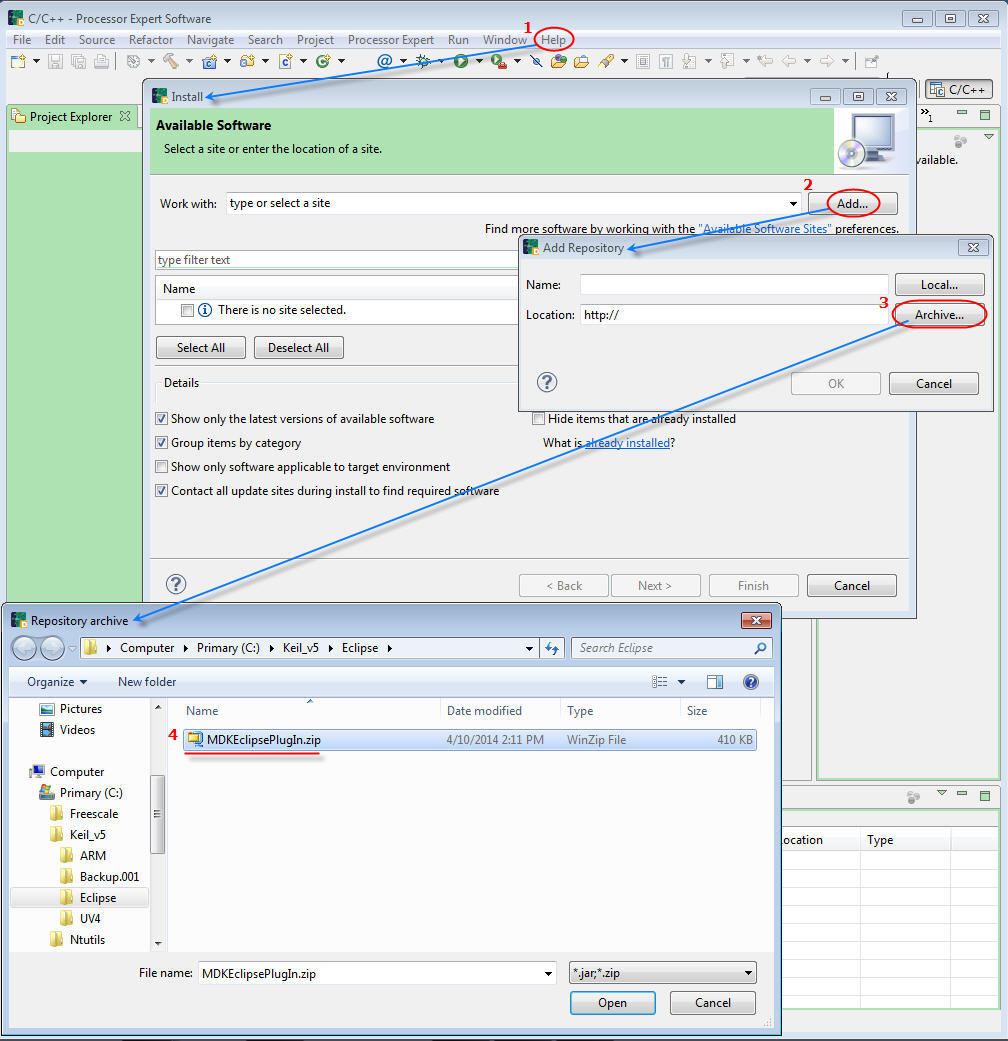
Task: Click the Open Type folder icon
Action: click(559, 62)
